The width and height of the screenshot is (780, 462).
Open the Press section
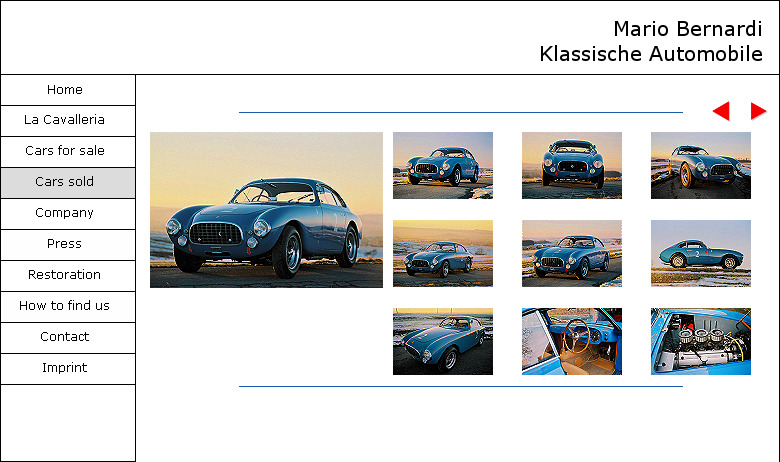coord(65,244)
